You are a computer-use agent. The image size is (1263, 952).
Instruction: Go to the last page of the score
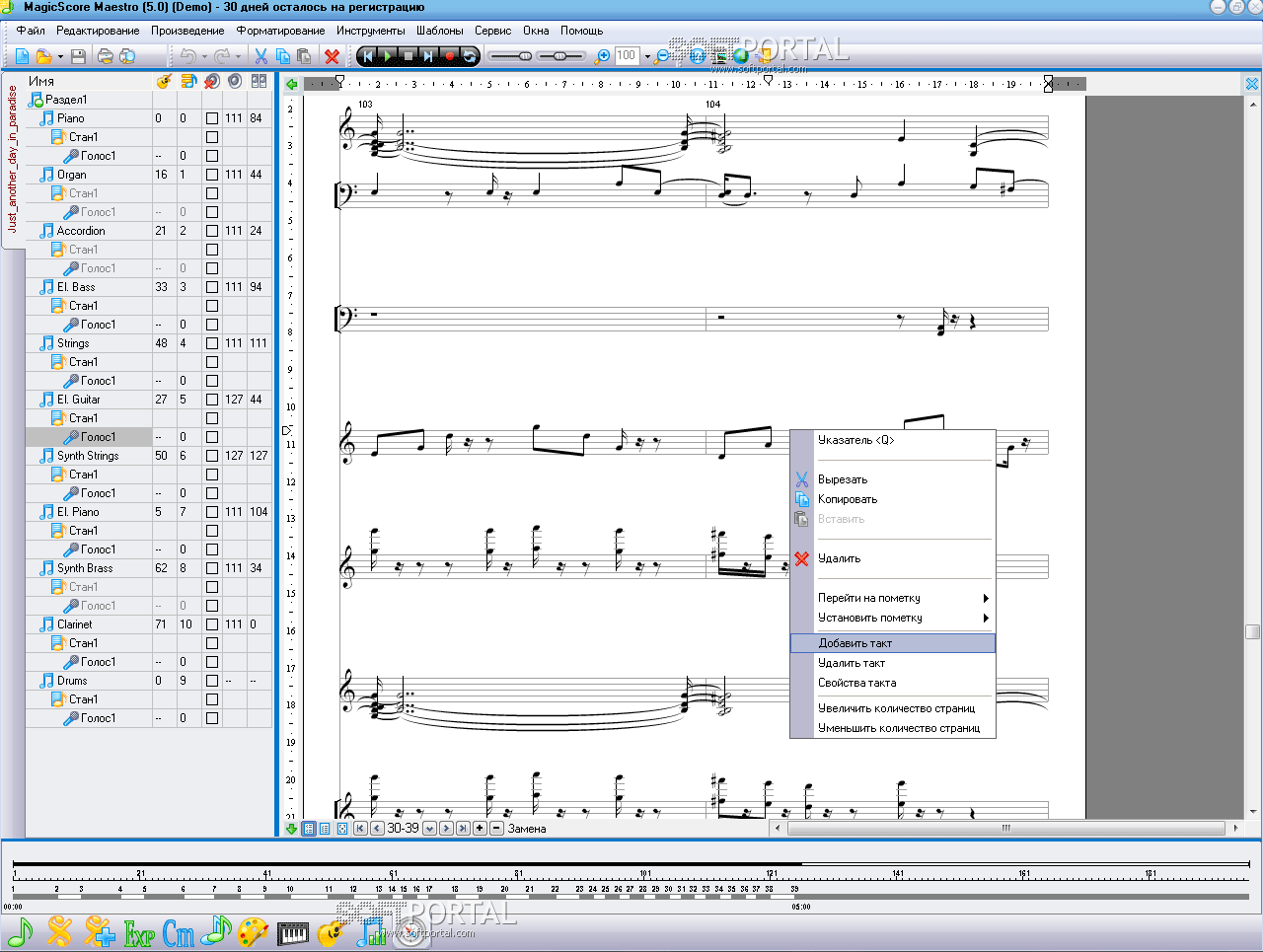463,829
